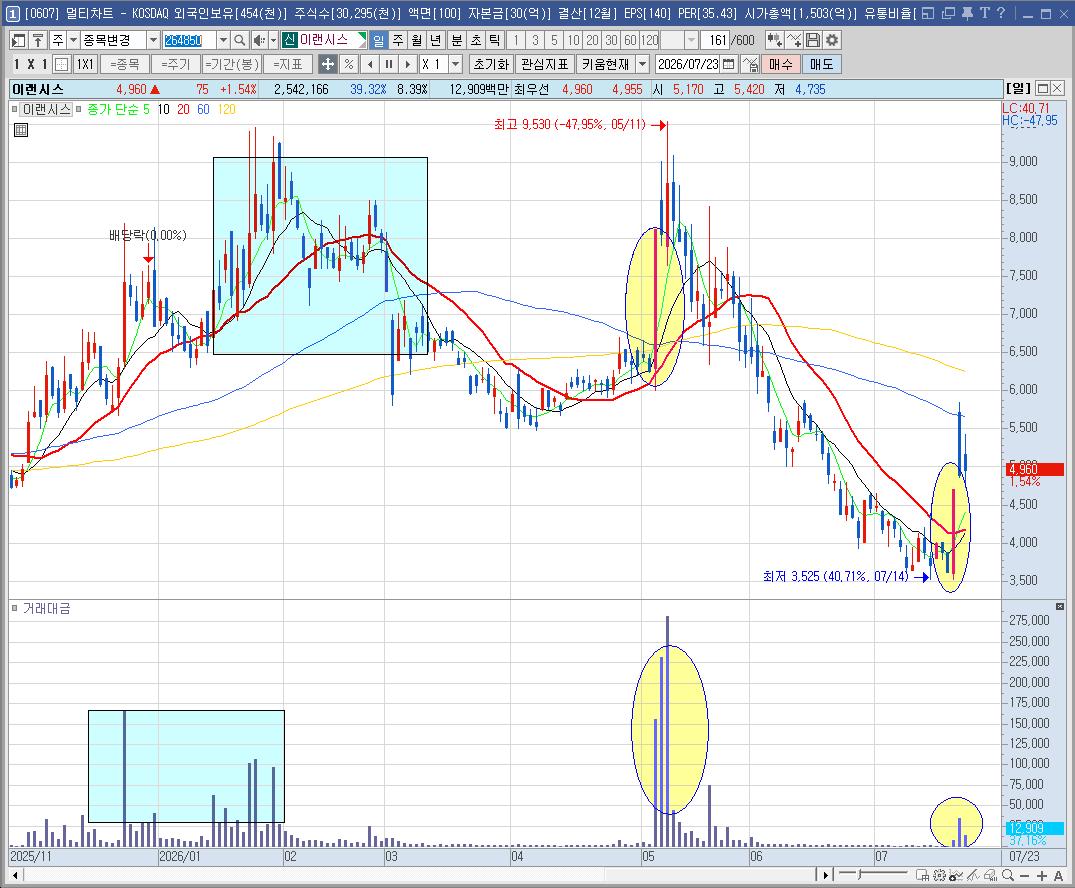Click the 1X1 layout button
The image size is (1075, 888).
tap(85, 64)
